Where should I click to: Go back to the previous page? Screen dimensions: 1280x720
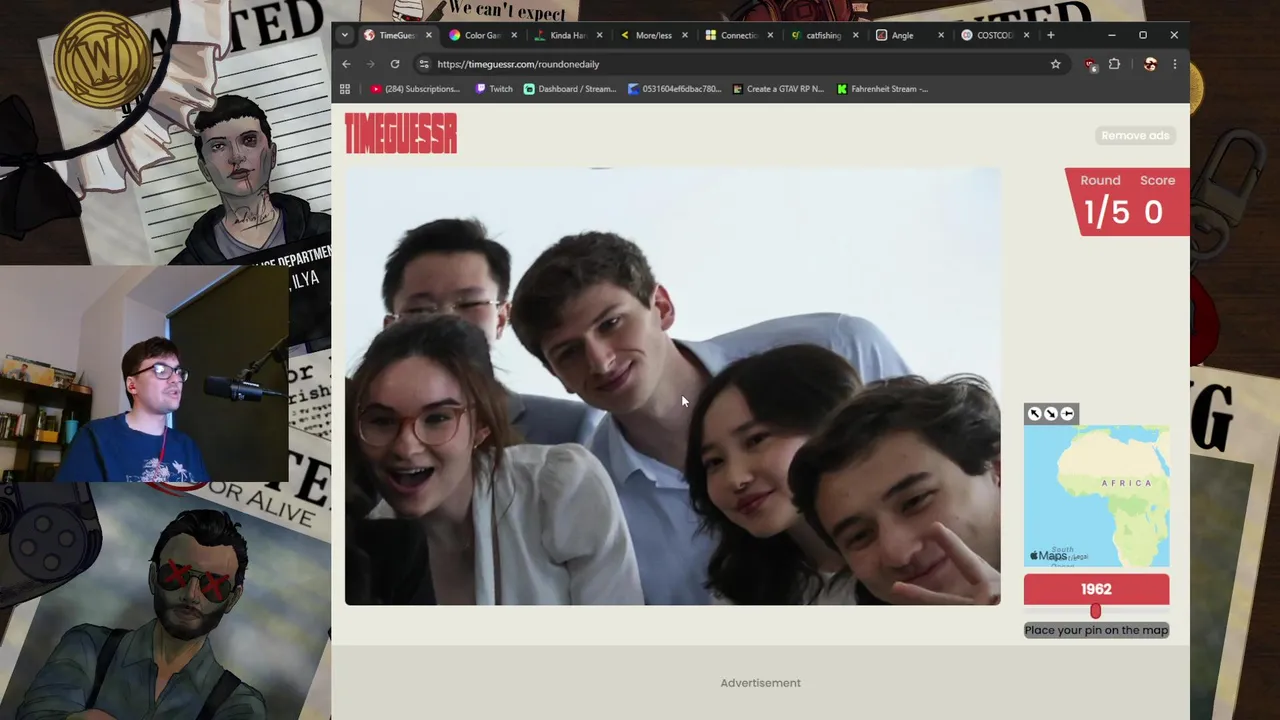(x=346, y=64)
